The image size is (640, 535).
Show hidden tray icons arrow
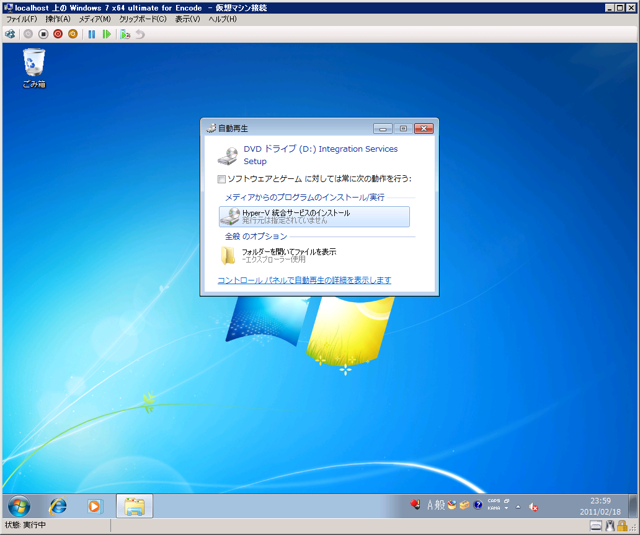[518, 507]
